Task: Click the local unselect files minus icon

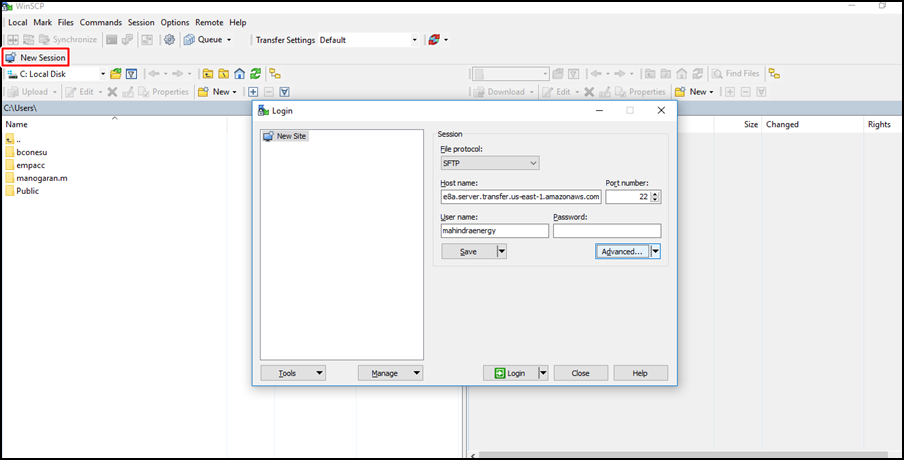Action: coord(269,92)
